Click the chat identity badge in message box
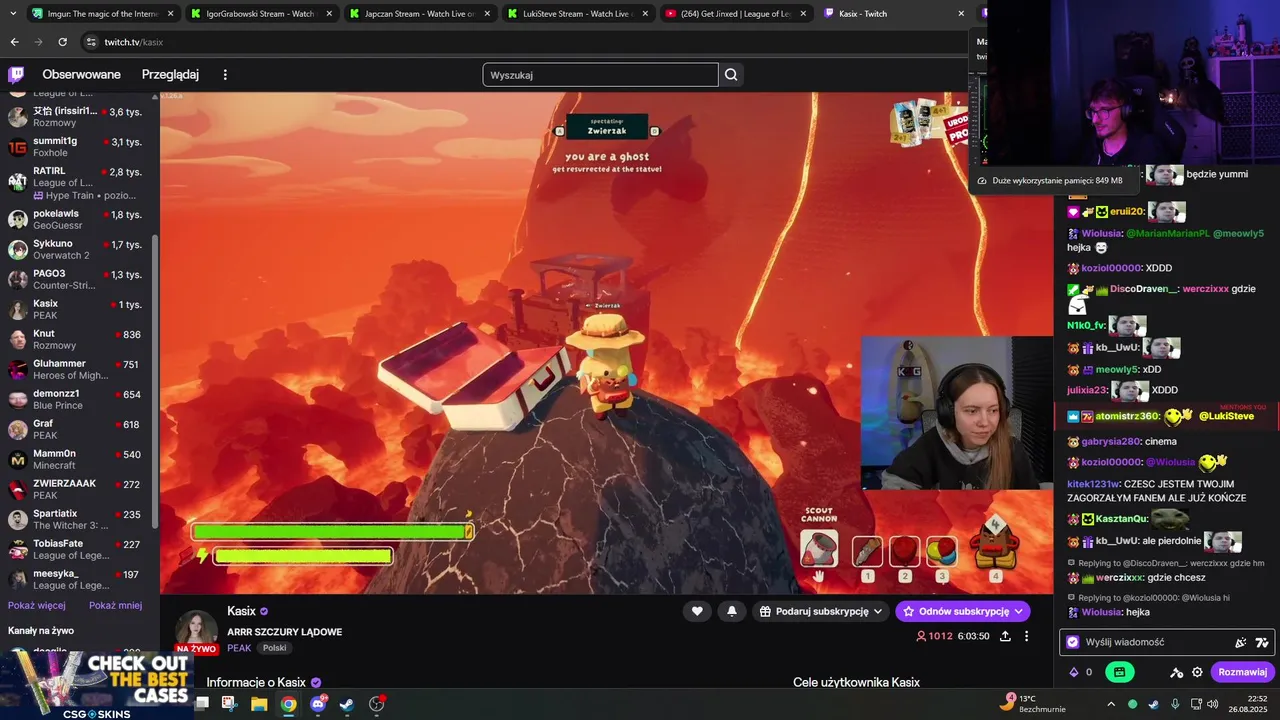The height and width of the screenshot is (720, 1280). point(1073,642)
